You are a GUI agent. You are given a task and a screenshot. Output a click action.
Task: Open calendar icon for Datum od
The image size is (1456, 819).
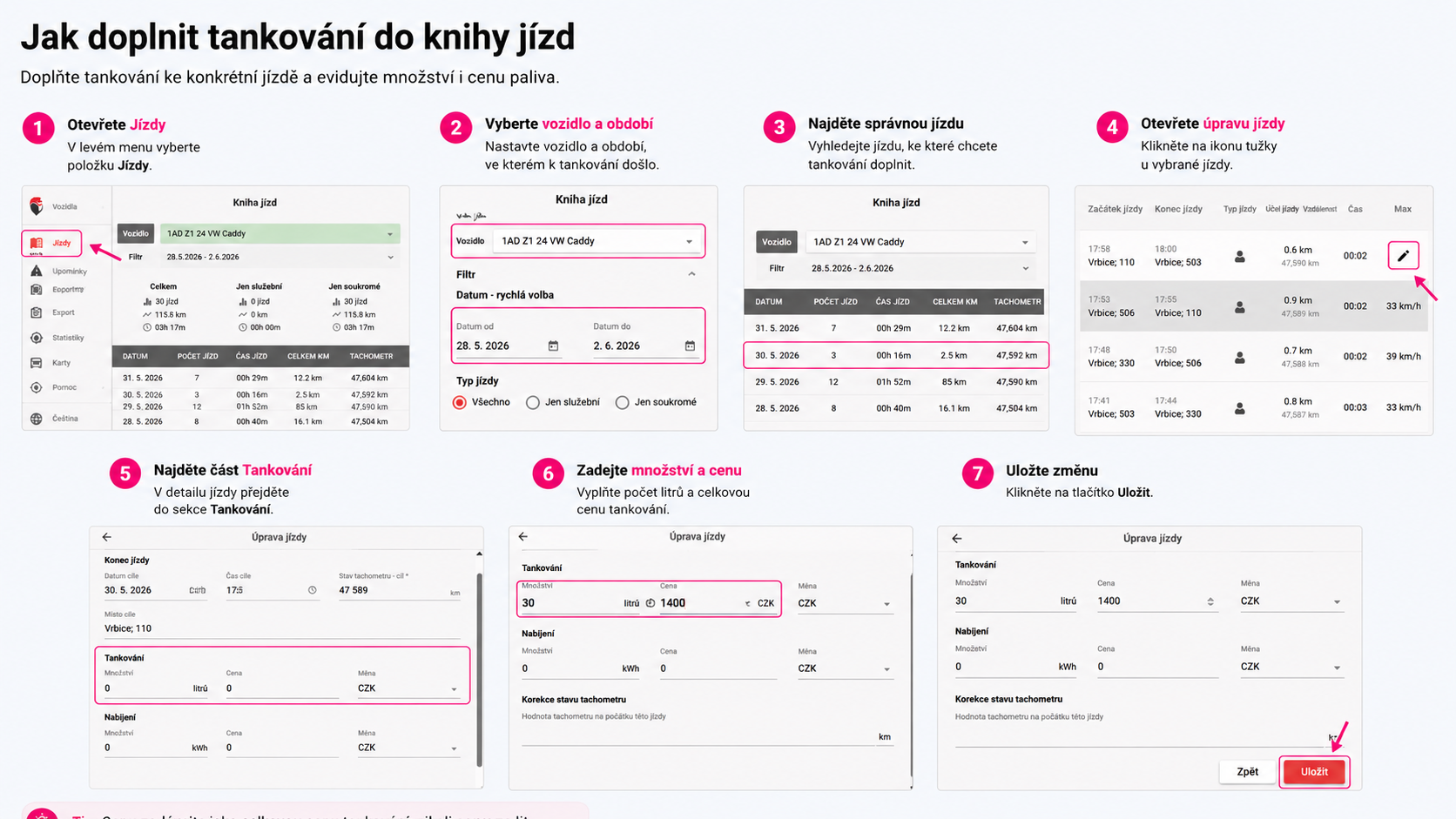[553, 346]
